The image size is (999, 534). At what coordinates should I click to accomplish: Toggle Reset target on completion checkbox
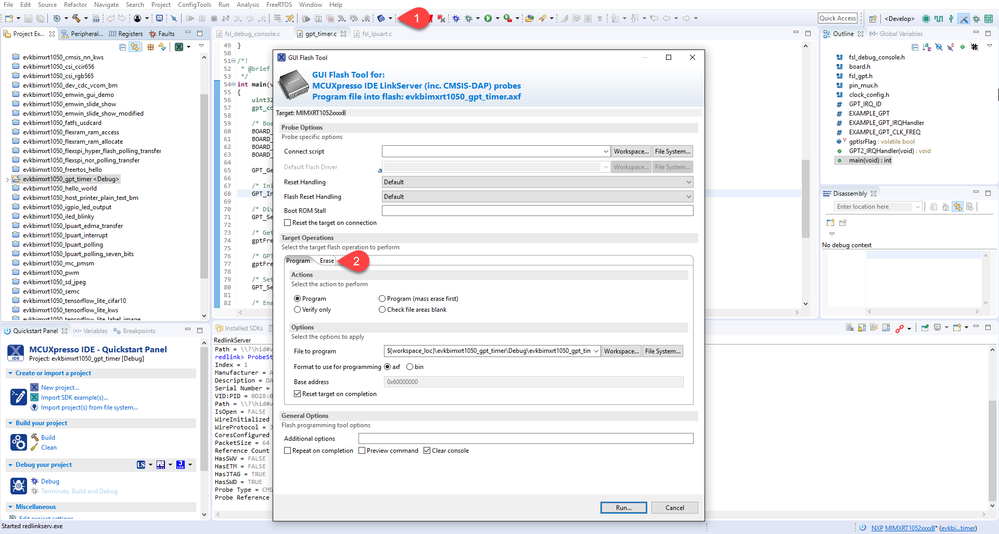click(x=298, y=394)
